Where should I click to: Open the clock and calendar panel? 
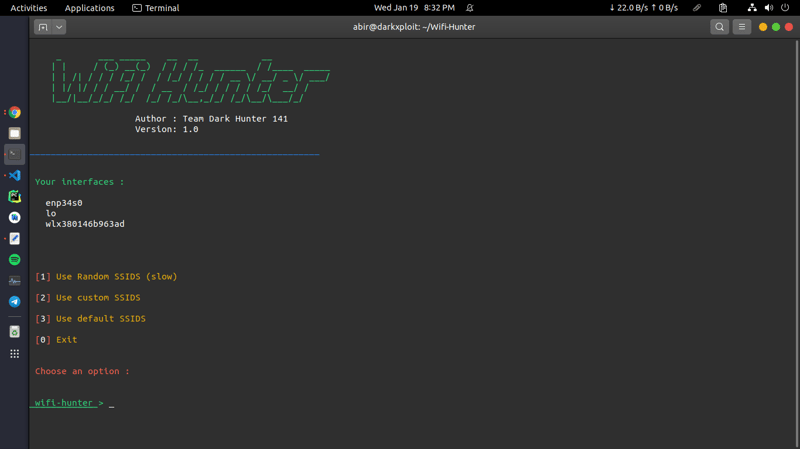[x=414, y=8]
